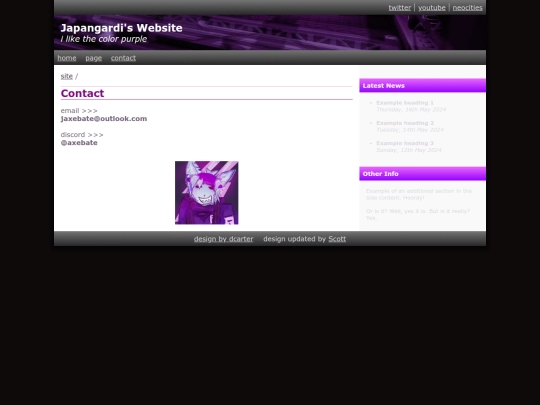Click the Japangardi's Website title
This screenshot has height=405, width=540.
click(x=122, y=28)
